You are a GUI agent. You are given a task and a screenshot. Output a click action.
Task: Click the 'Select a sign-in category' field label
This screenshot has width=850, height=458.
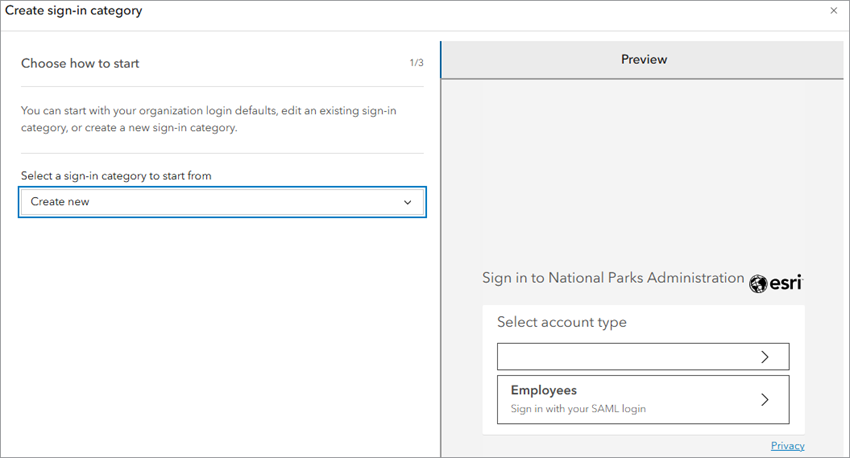coord(116,175)
